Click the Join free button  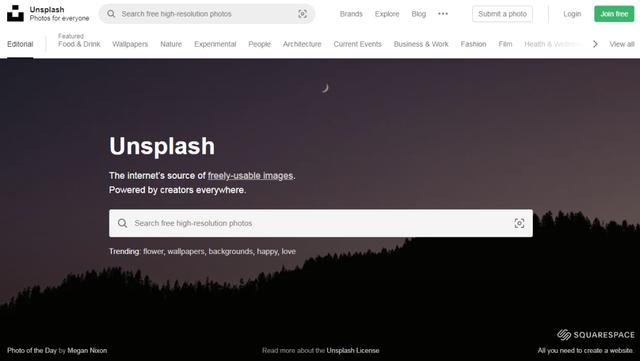pos(614,14)
